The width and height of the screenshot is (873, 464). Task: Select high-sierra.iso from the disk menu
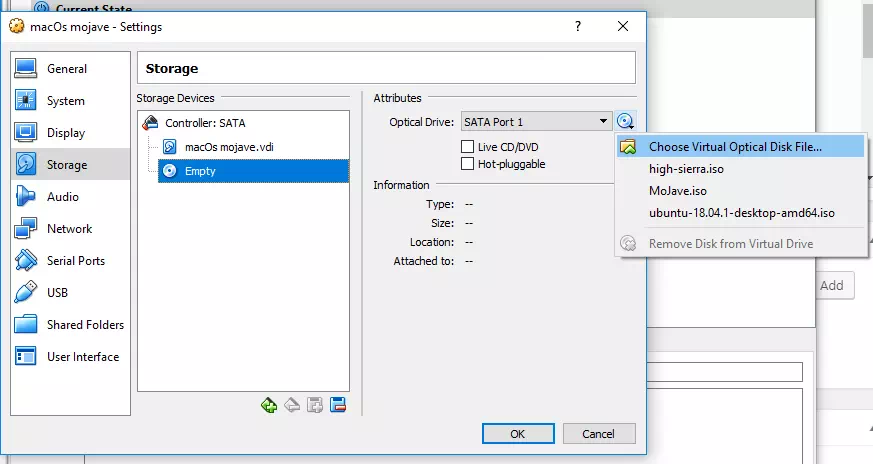pos(740,169)
